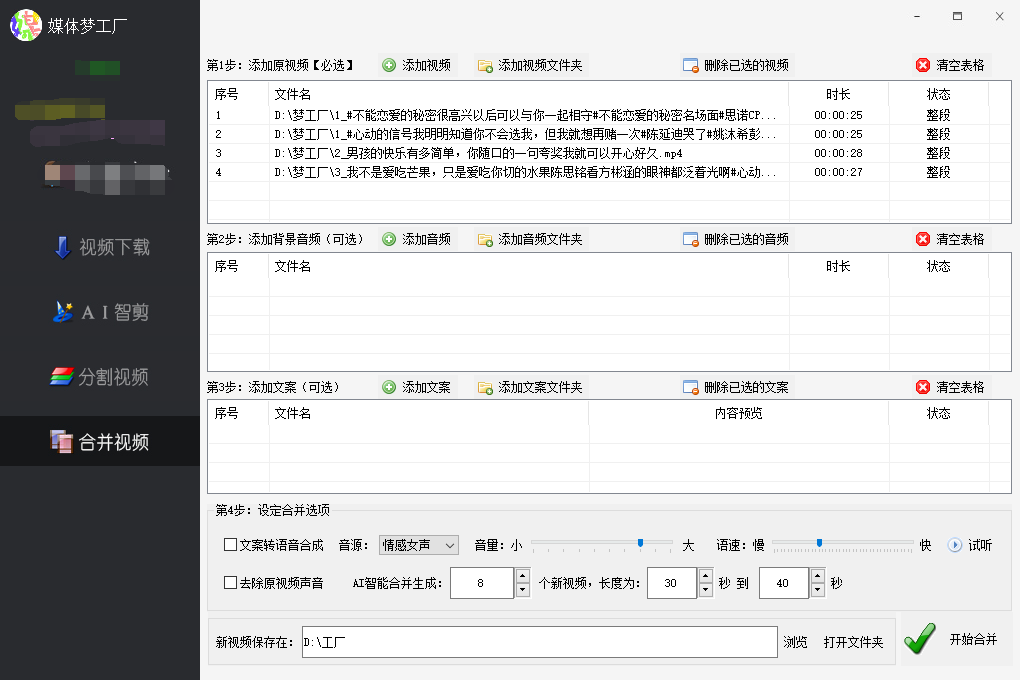Click duration cell 00:00:27
1020x680 pixels.
pos(838,172)
